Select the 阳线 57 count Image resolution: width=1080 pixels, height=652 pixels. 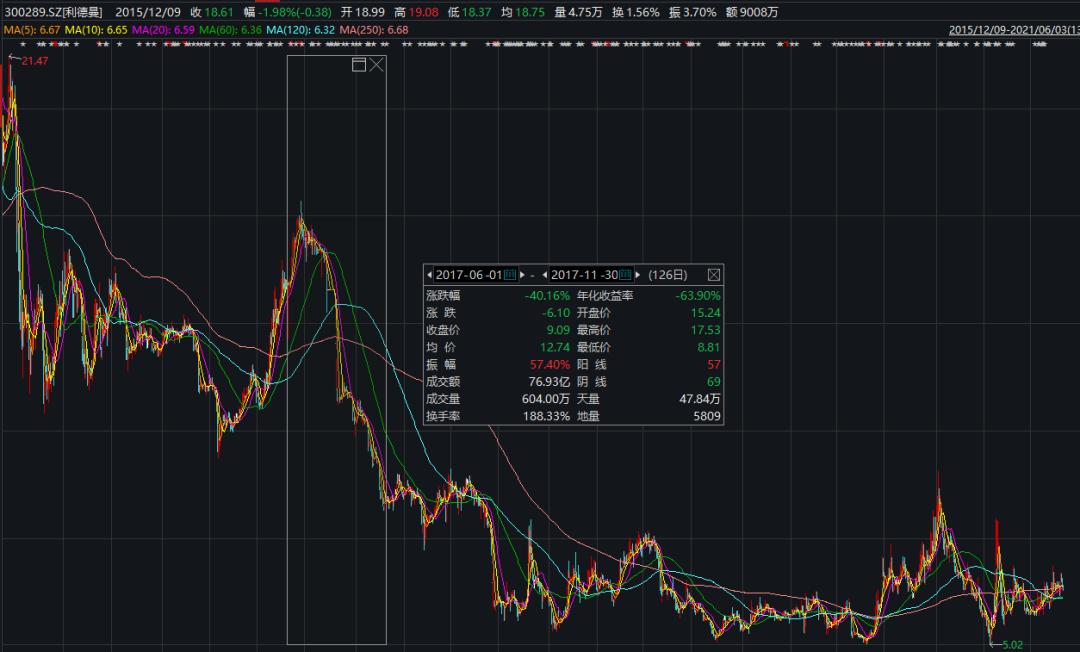[714, 364]
